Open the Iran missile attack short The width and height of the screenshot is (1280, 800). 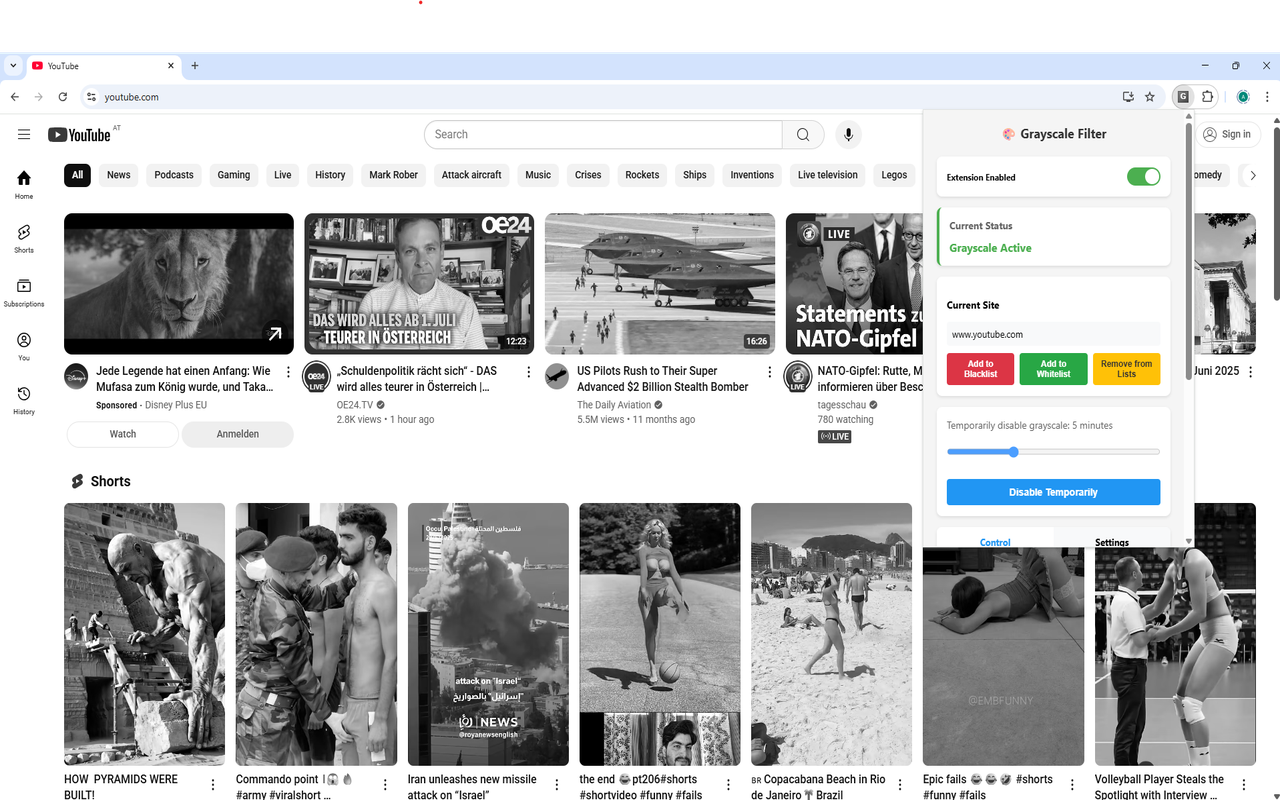click(488, 634)
